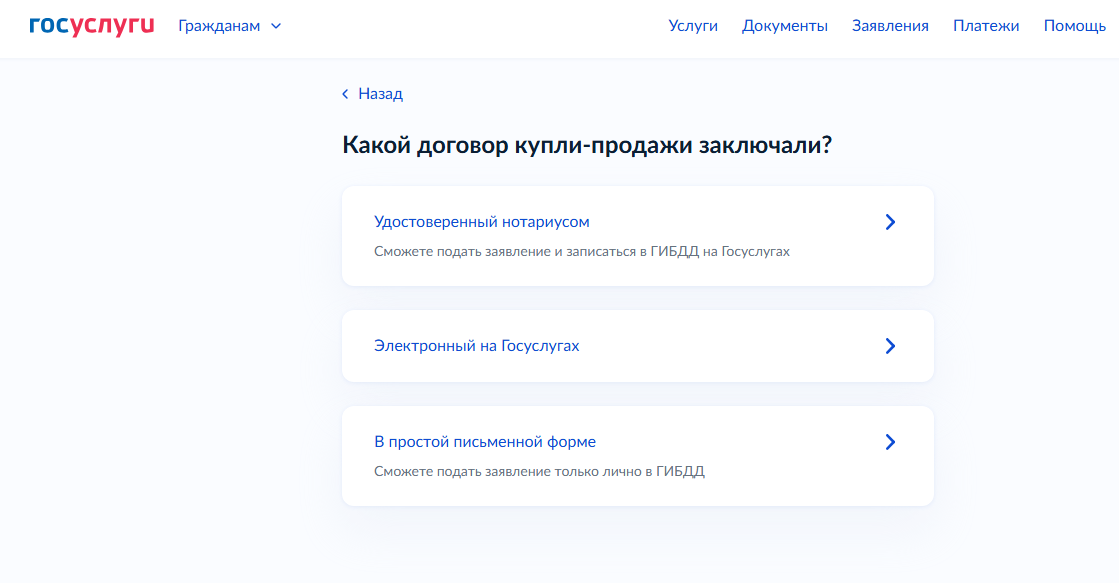Viewport: 1119px width, 583px height.
Task: Click the back arrow icon beside Назад
Action: click(345, 94)
